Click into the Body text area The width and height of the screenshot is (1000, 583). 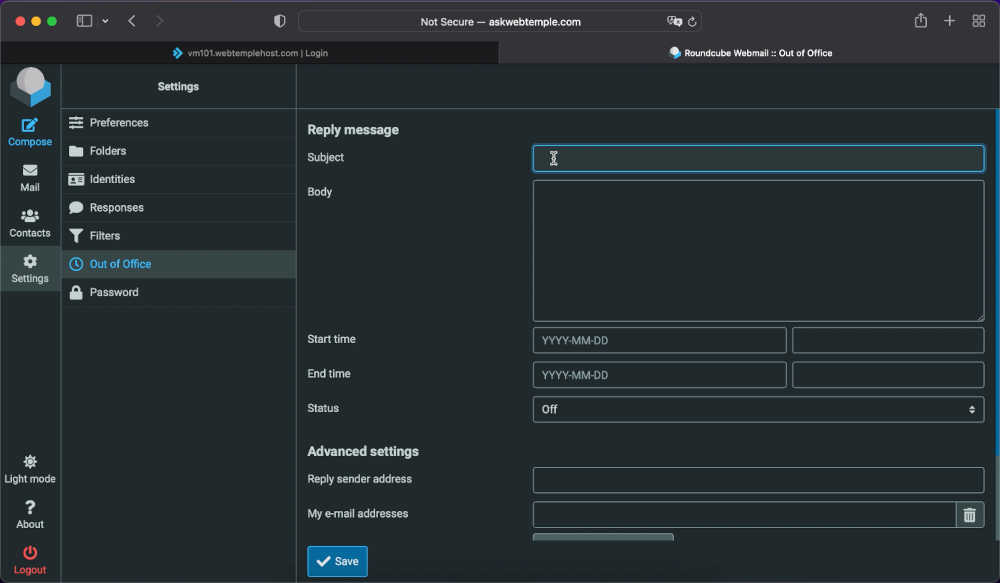pyautogui.click(x=758, y=251)
